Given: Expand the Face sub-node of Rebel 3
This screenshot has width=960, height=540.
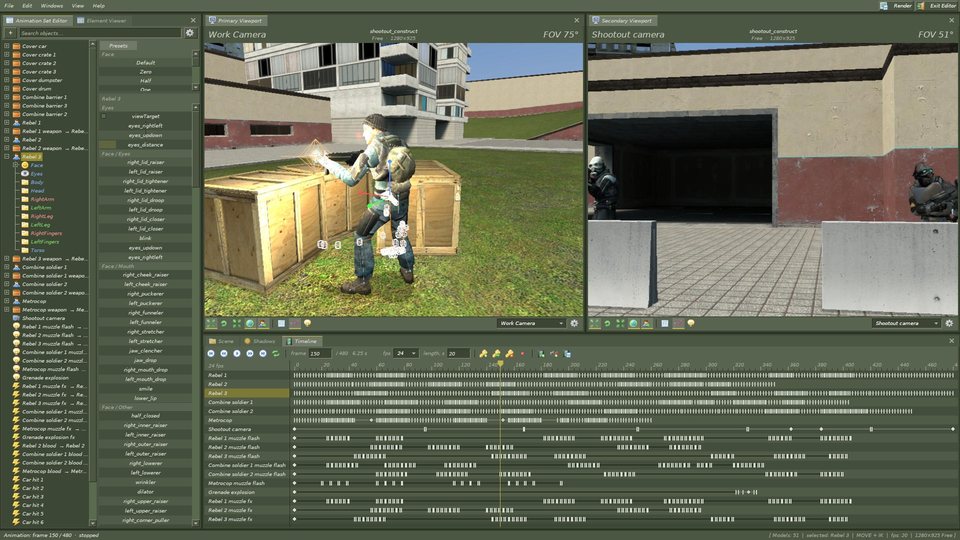Looking at the screenshot, I should pyautogui.click(x=16, y=165).
